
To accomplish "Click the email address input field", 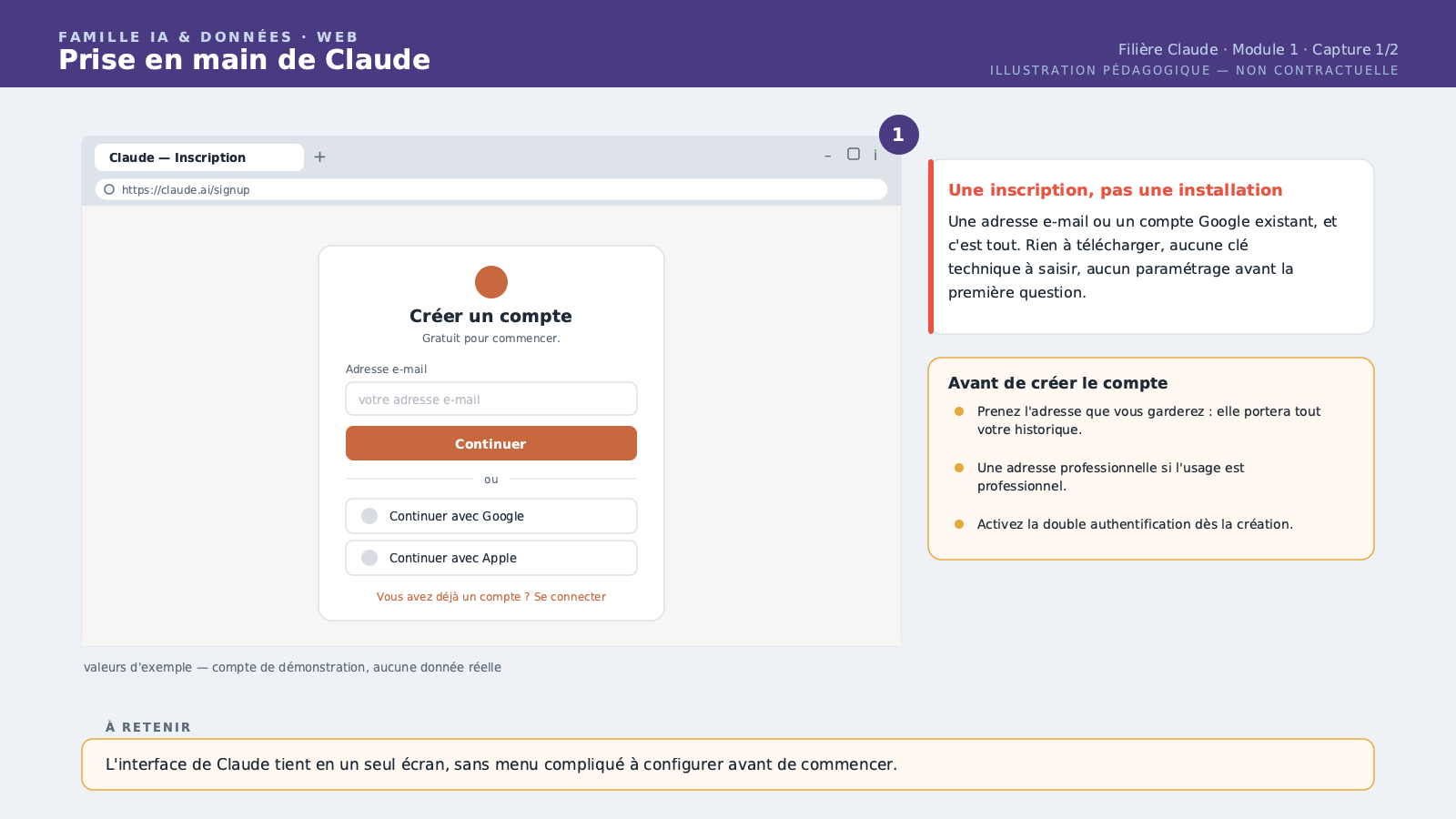I will [x=491, y=399].
